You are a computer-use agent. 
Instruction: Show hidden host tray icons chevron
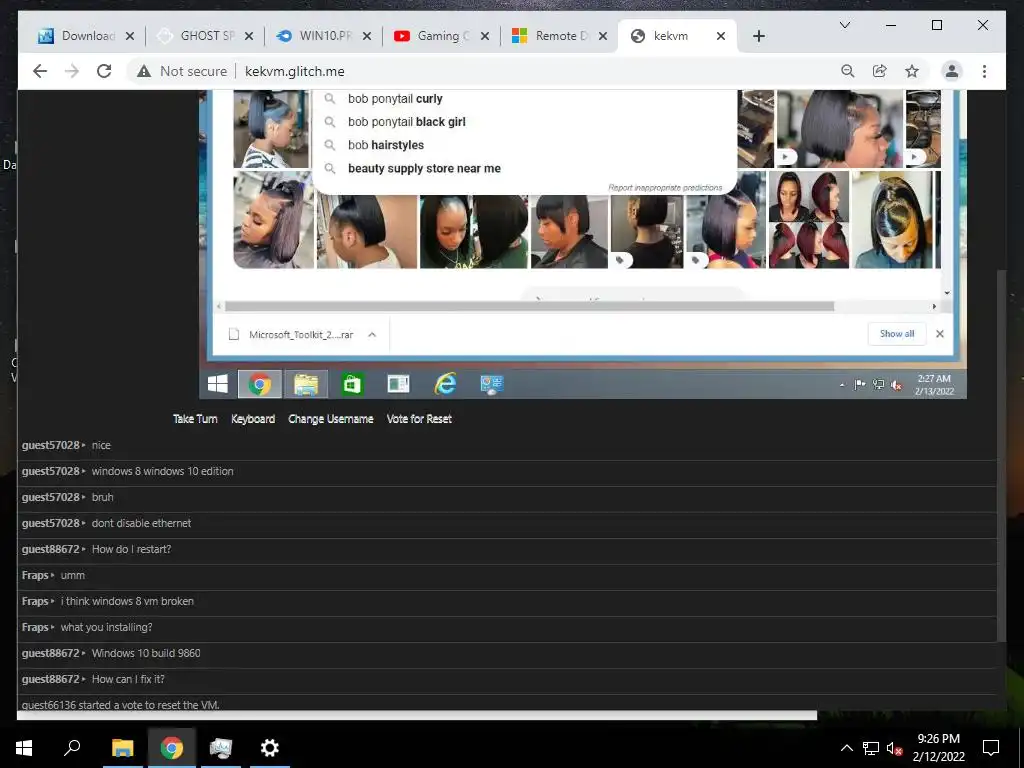coord(846,748)
